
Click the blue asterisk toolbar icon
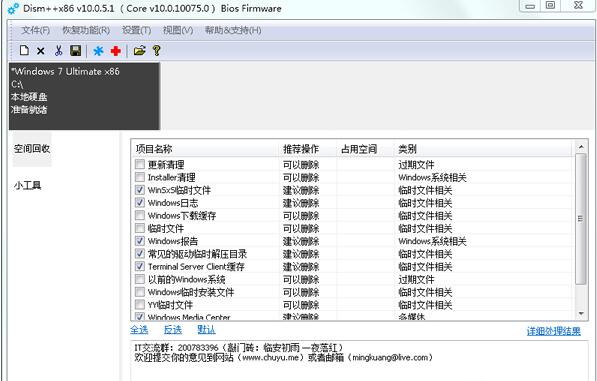(98, 51)
